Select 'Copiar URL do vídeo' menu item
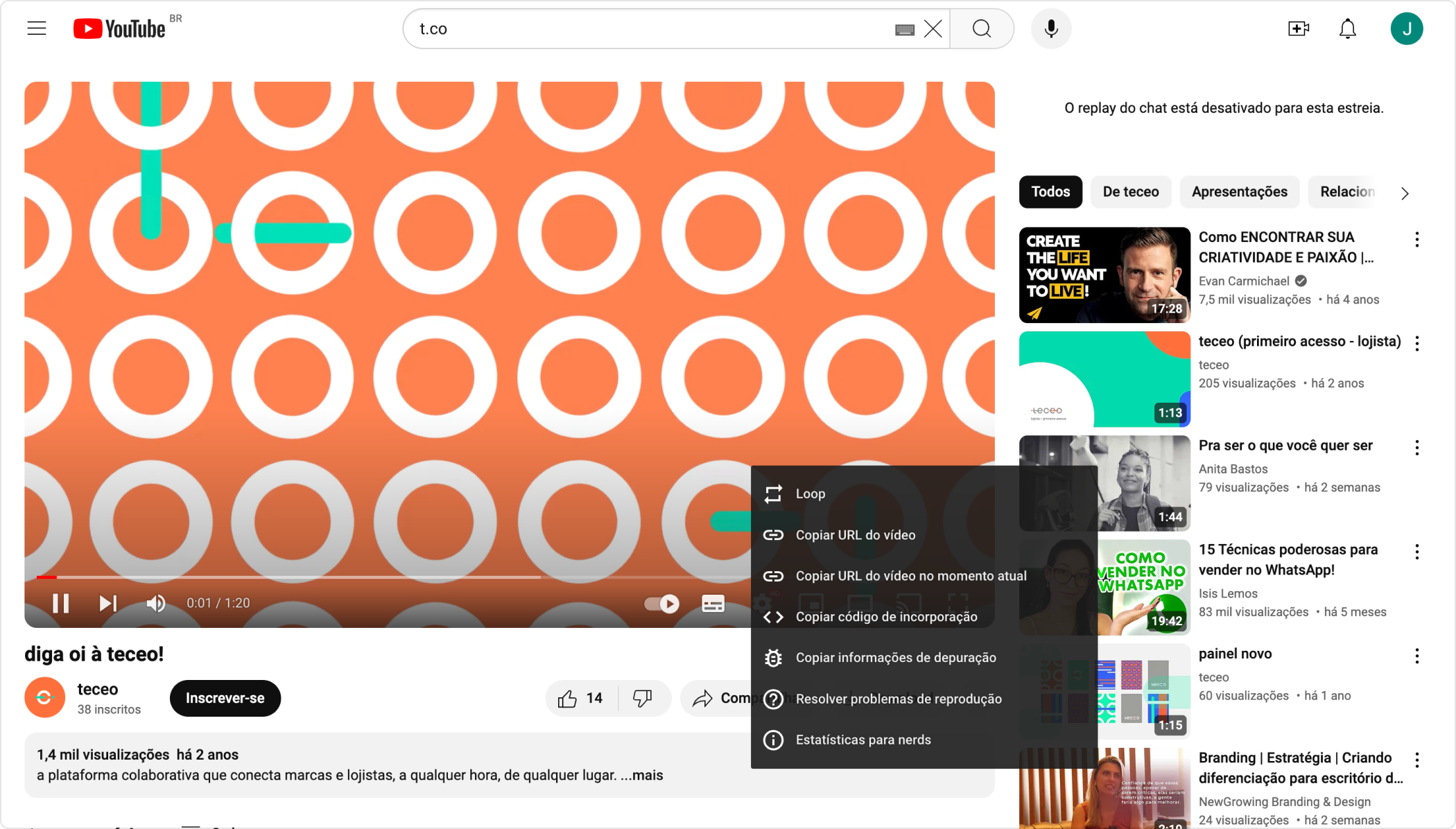This screenshot has width=1456, height=829. (855, 535)
